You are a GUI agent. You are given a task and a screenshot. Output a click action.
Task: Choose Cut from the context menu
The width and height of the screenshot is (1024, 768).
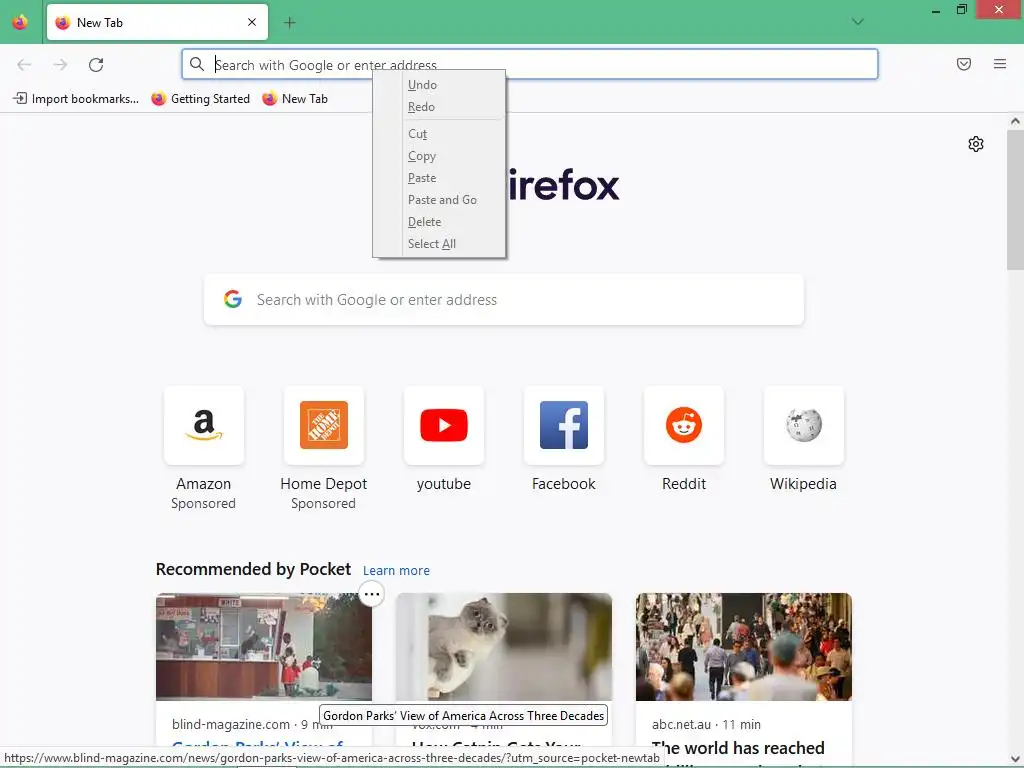[439, 134]
